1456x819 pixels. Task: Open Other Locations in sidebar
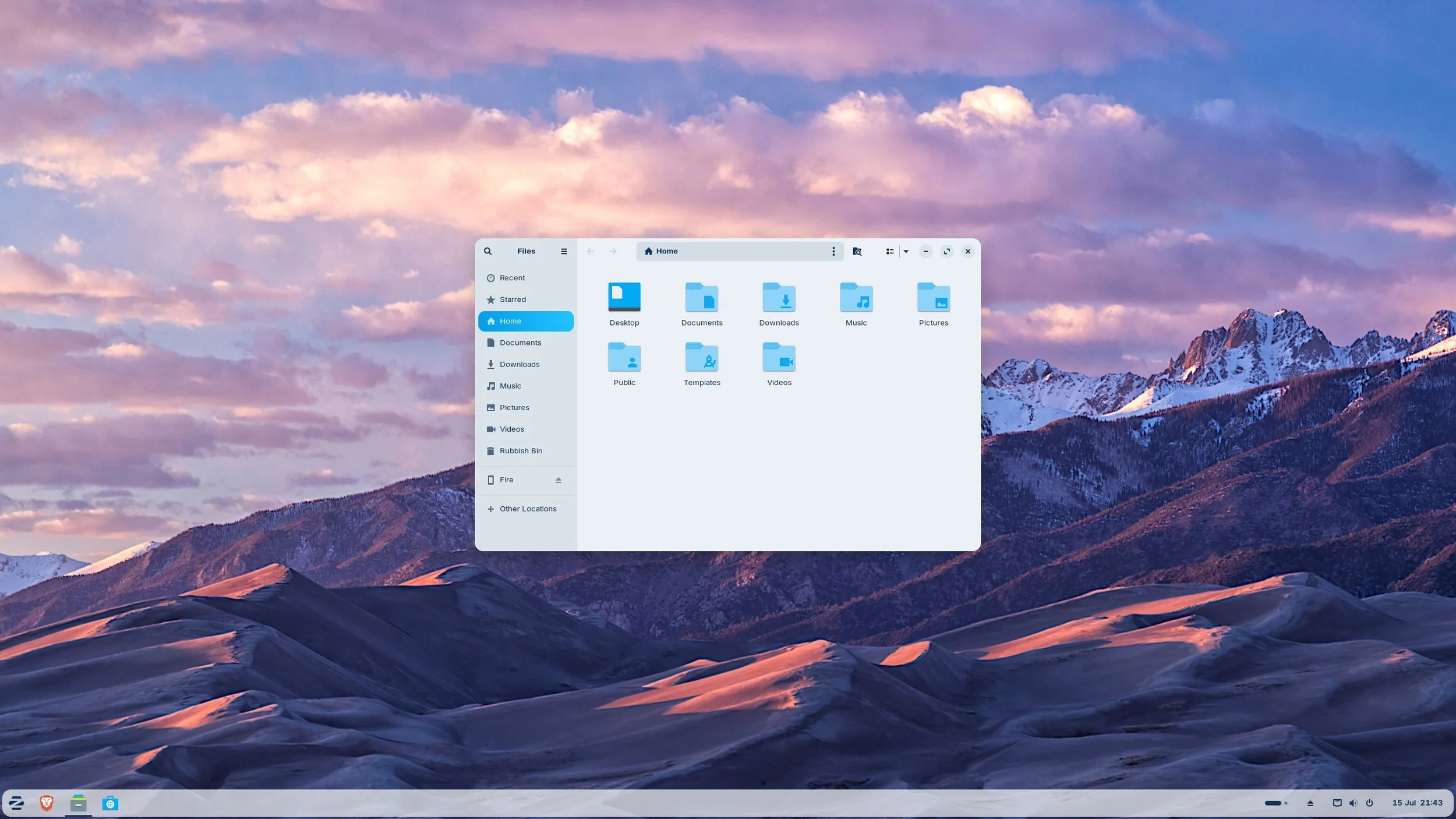point(525,509)
